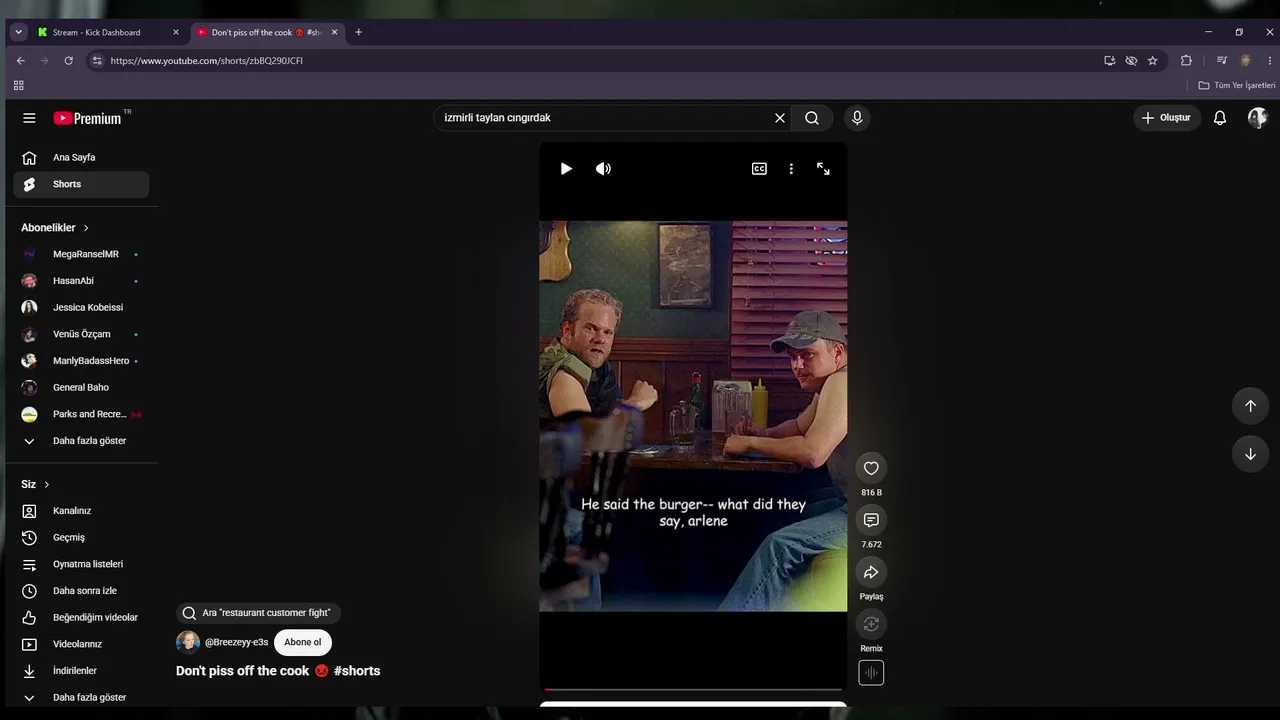Viewport: 1280px width, 720px height.
Task: Go to the previous Short with the up arrow
Action: [x=1250, y=406]
